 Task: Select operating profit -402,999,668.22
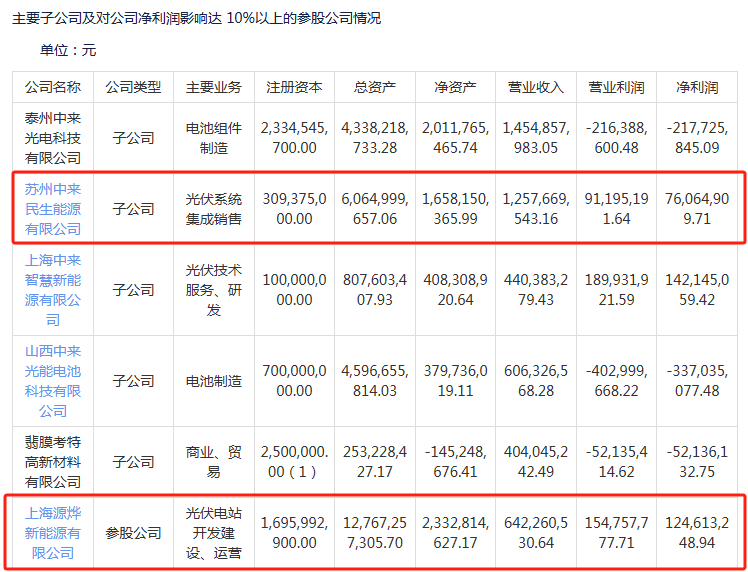(616, 381)
